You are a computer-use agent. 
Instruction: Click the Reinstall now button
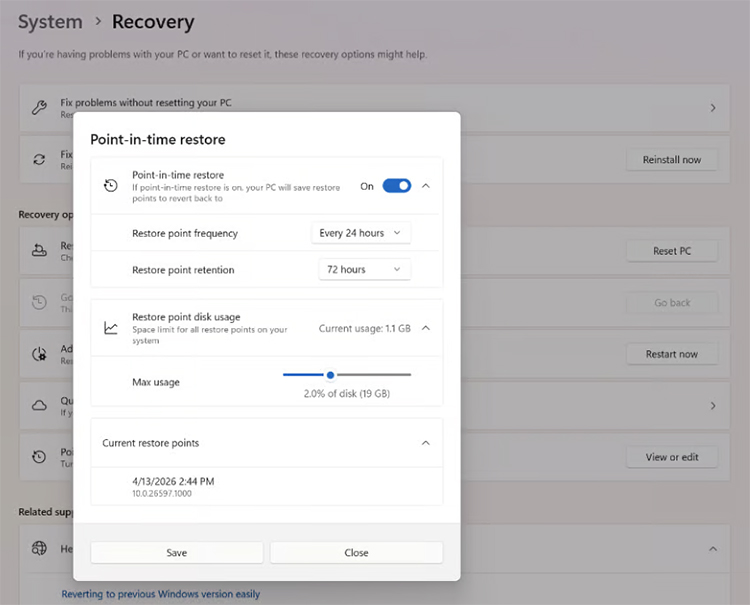(672, 160)
